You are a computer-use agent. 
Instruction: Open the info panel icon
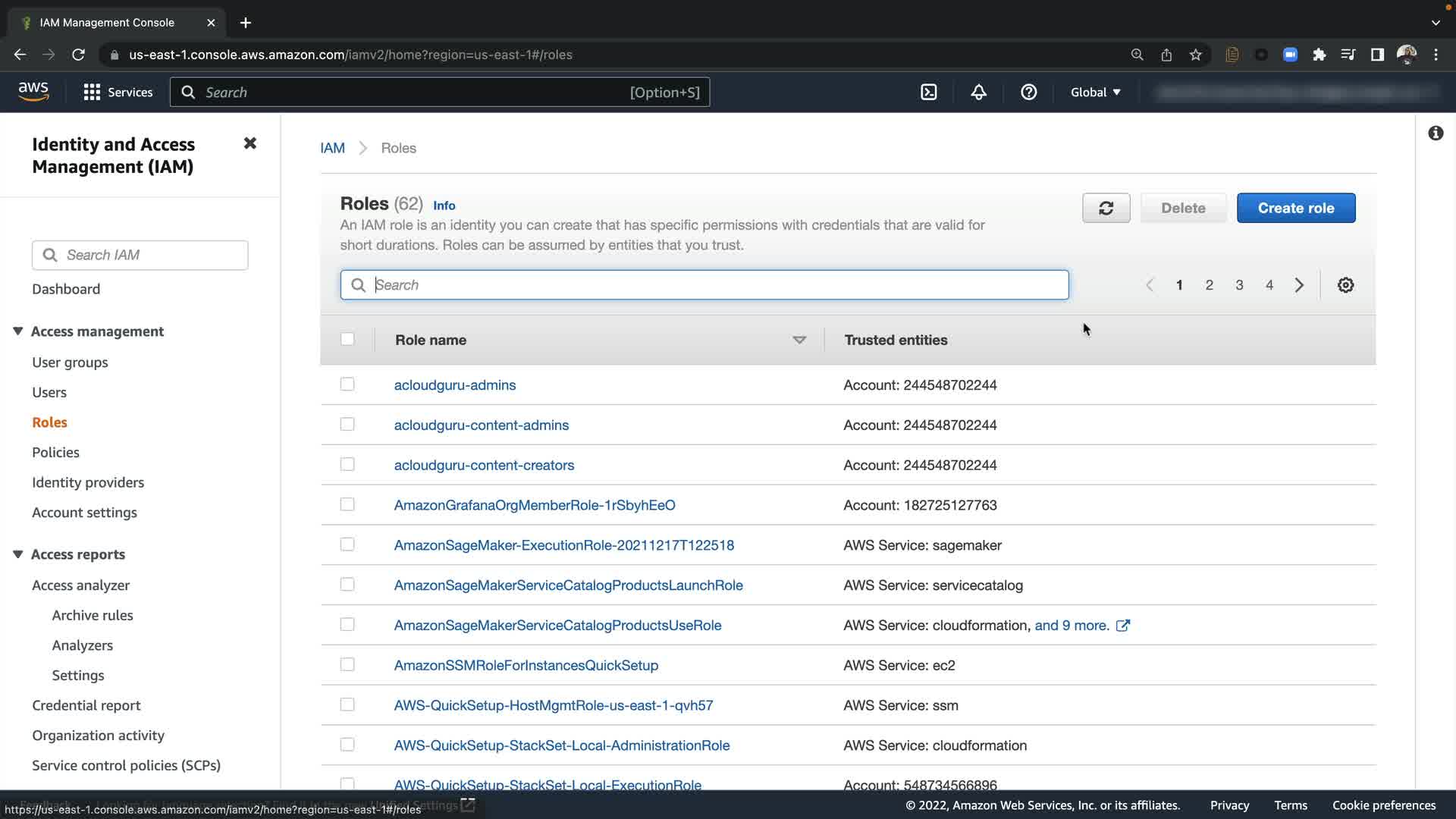tap(1435, 133)
